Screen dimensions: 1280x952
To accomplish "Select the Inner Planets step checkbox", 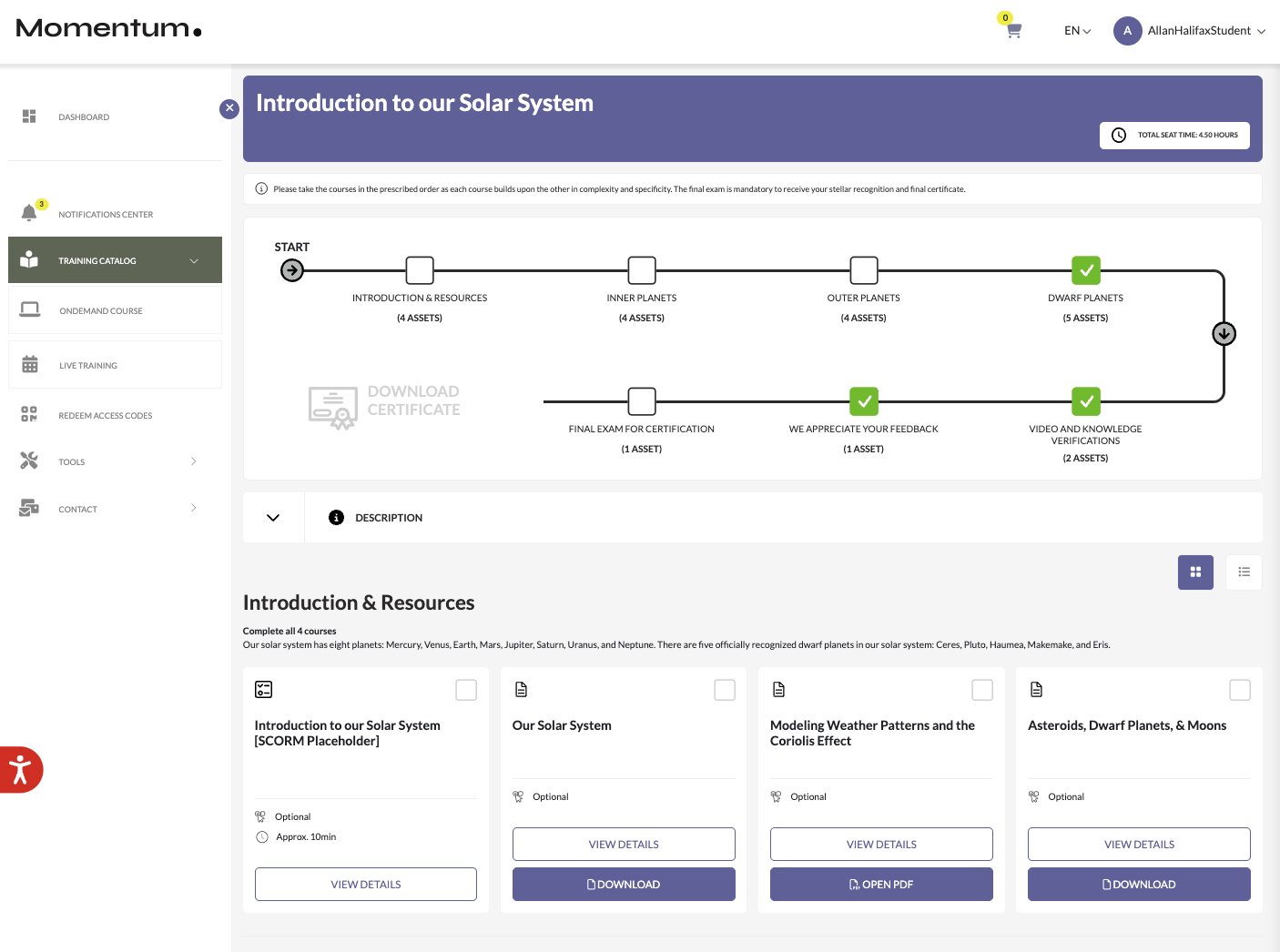I will tap(642, 270).
